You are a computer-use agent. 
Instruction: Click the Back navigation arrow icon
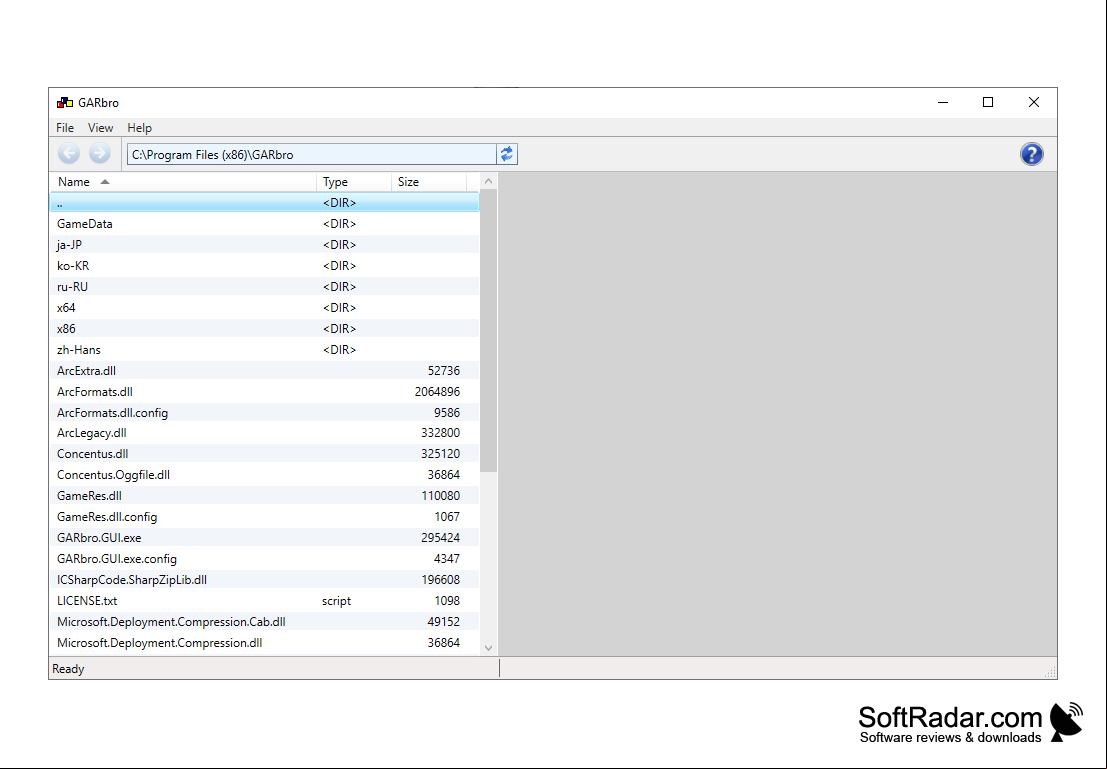[69, 153]
